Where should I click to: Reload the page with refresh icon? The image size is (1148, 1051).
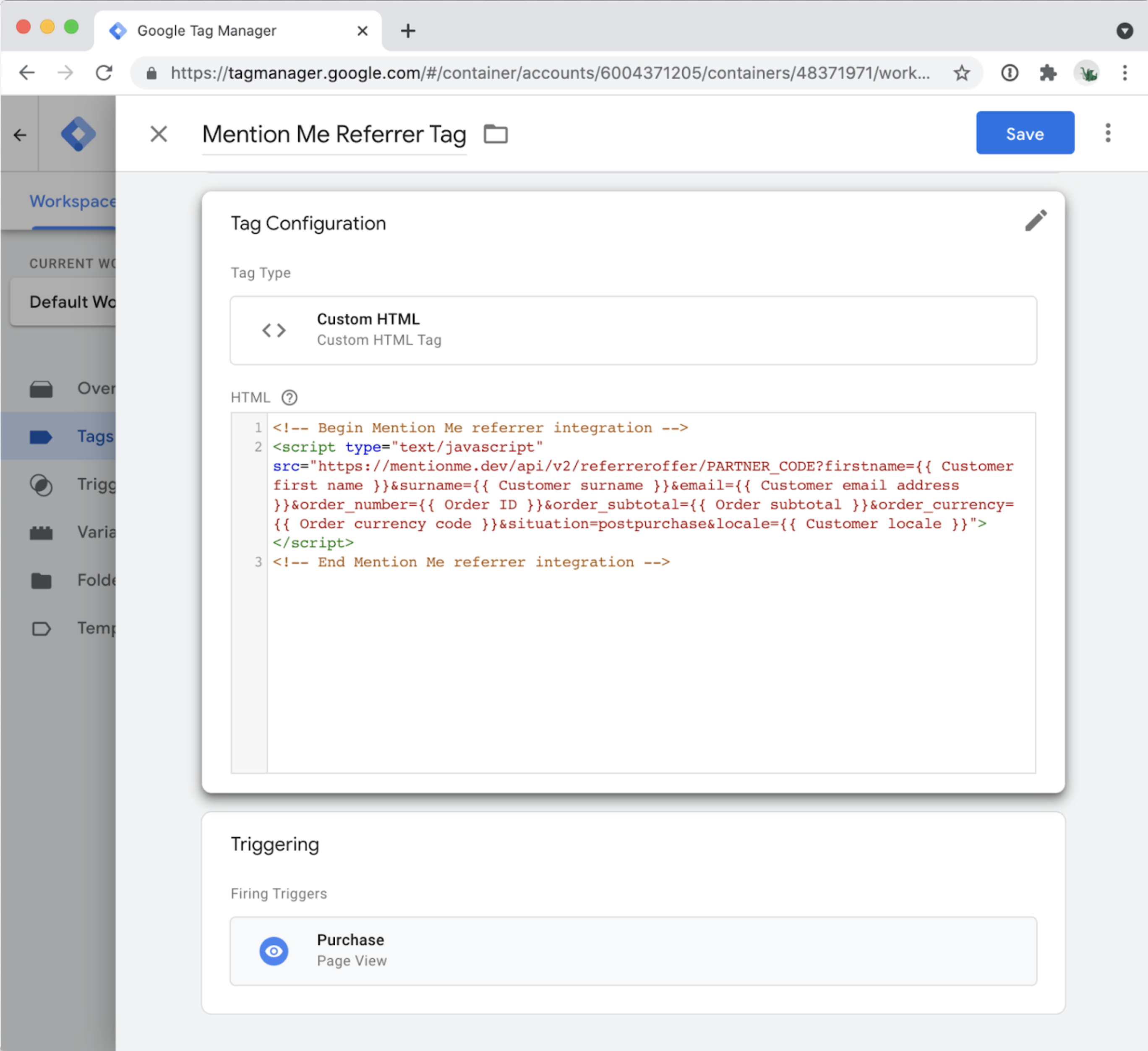click(104, 73)
